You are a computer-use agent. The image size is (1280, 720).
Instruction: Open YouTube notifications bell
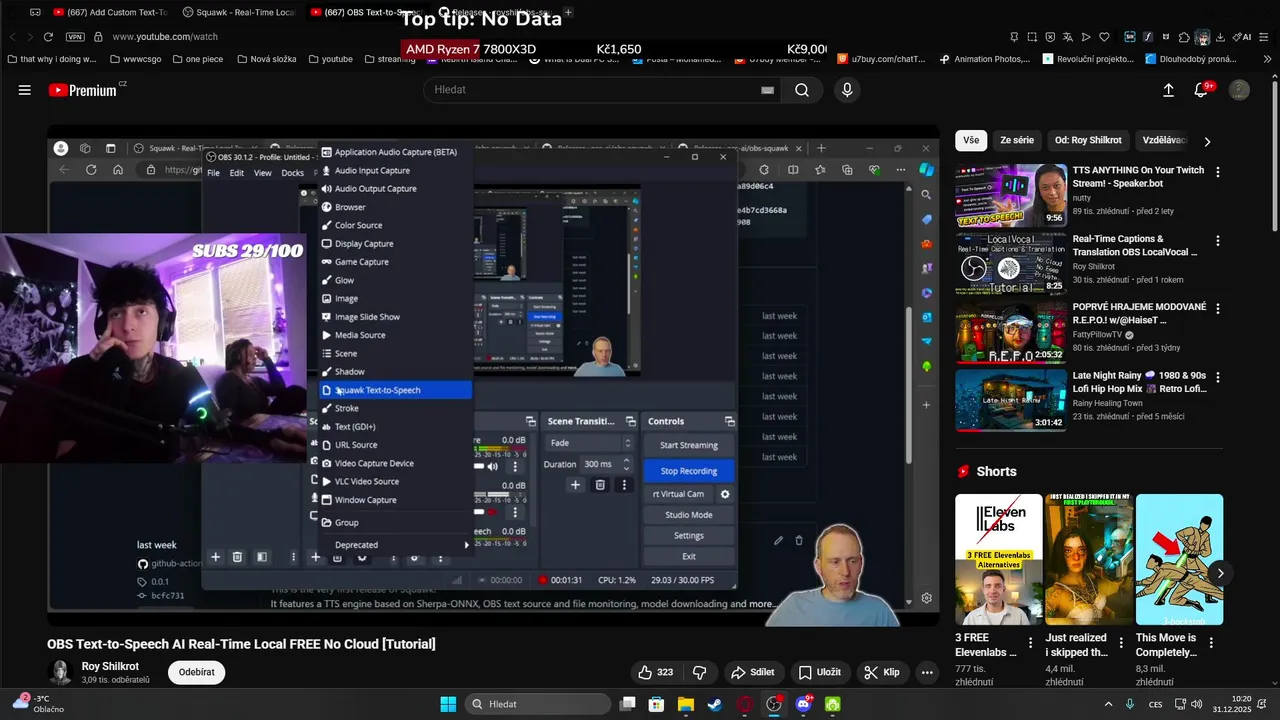(x=1203, y=90)
